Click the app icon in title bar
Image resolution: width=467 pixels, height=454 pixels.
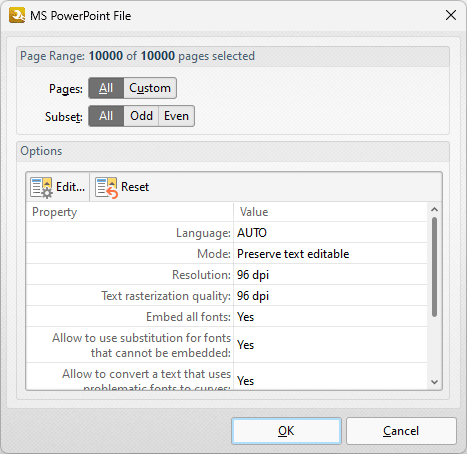point(17,15)
